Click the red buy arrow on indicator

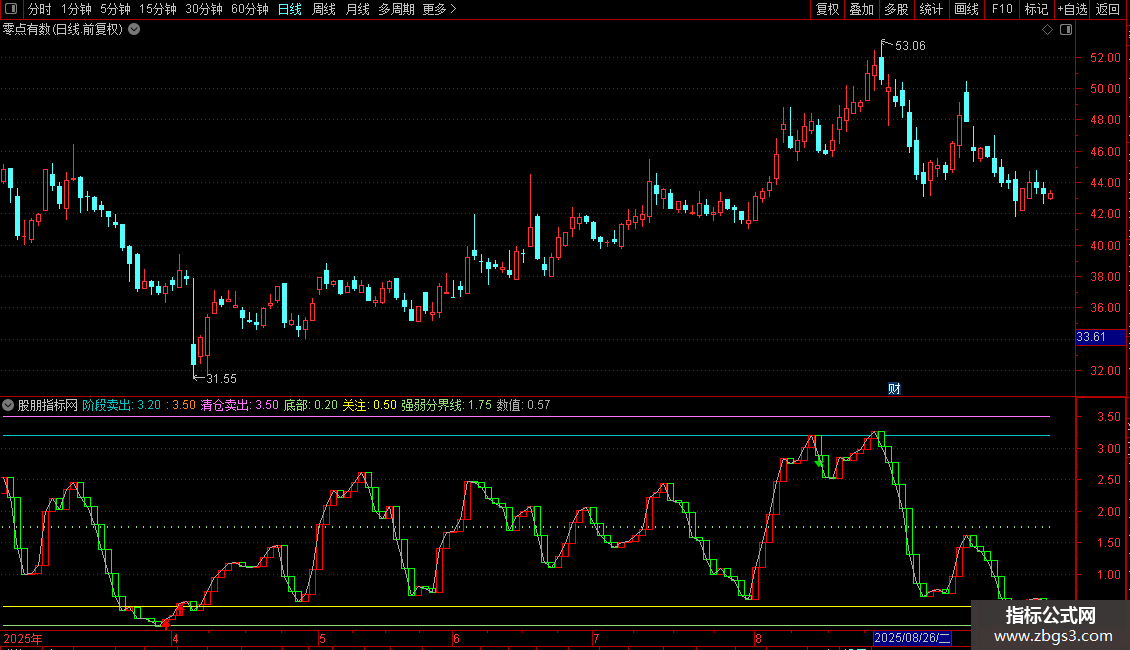166,624
